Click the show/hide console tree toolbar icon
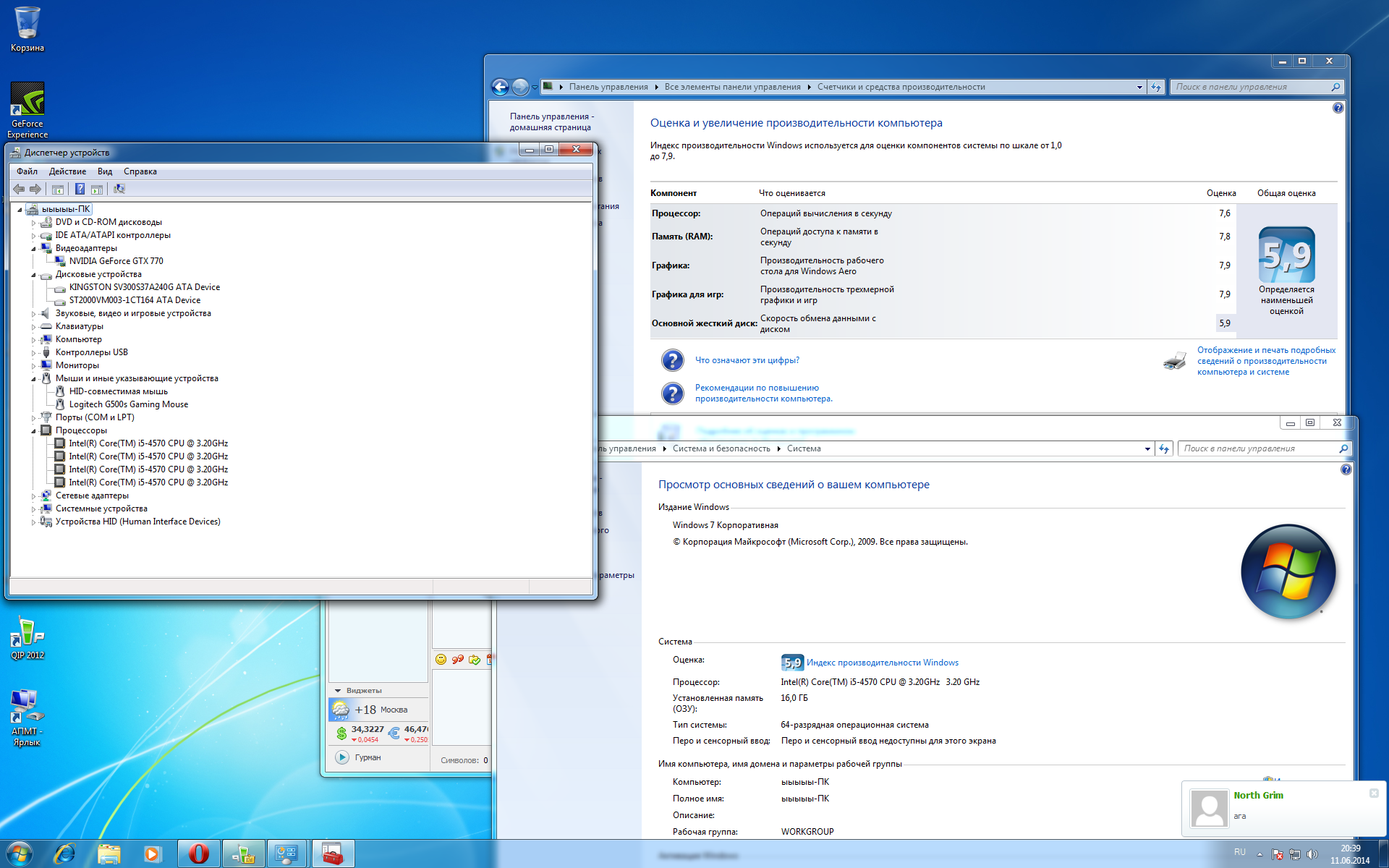This screenshot has height=868, width=1389. tap(58, 189)
